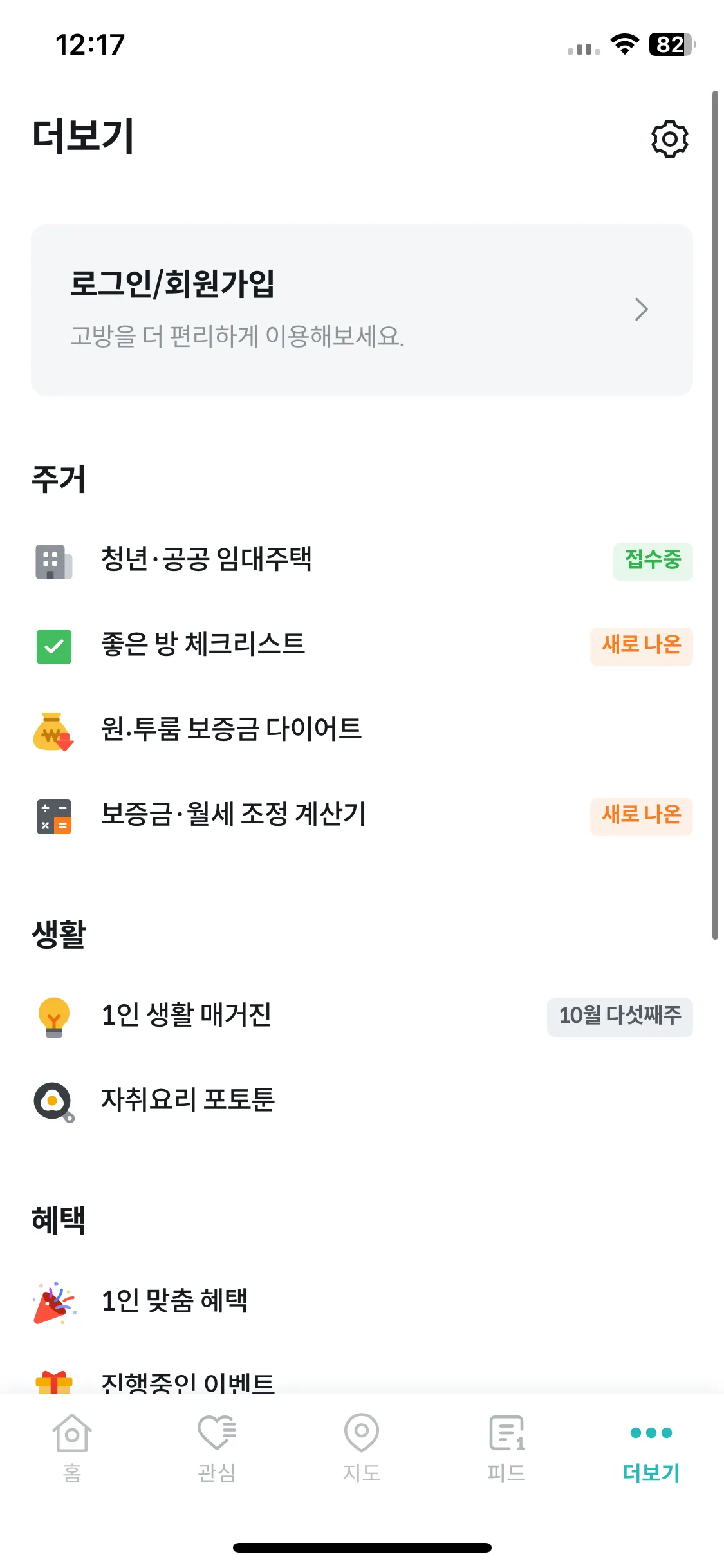Tap the gift box events icon
Image resolution: width=724 pixels, height=1568 pixels.
coord(53,1383)
